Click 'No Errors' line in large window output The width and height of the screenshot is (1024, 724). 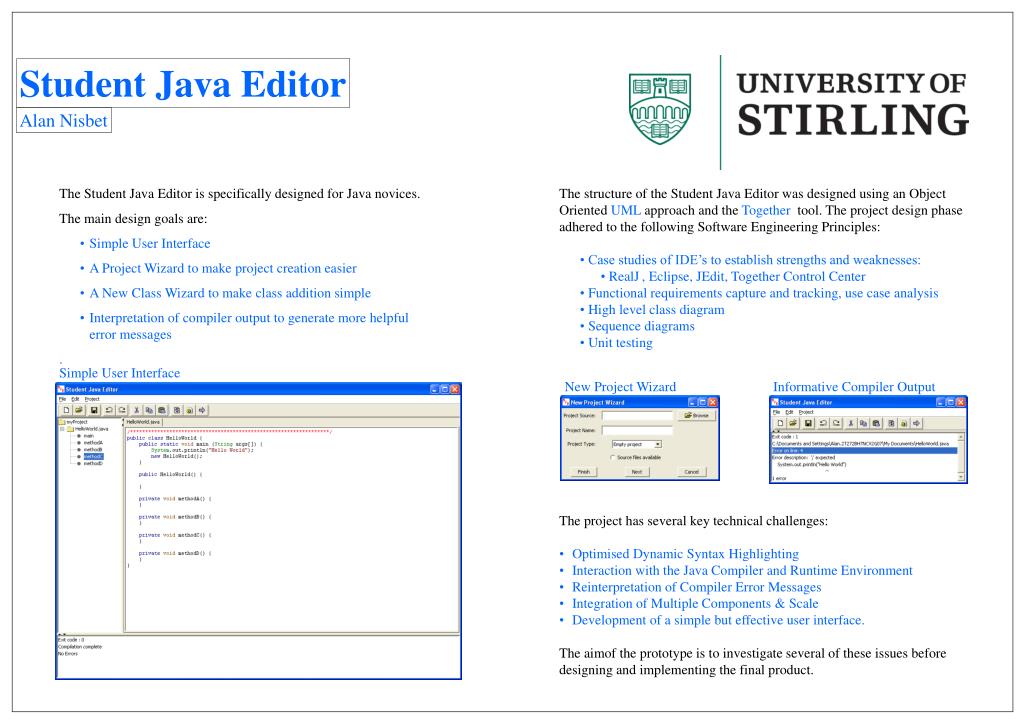pyautogui.click(x=68, y=653)
